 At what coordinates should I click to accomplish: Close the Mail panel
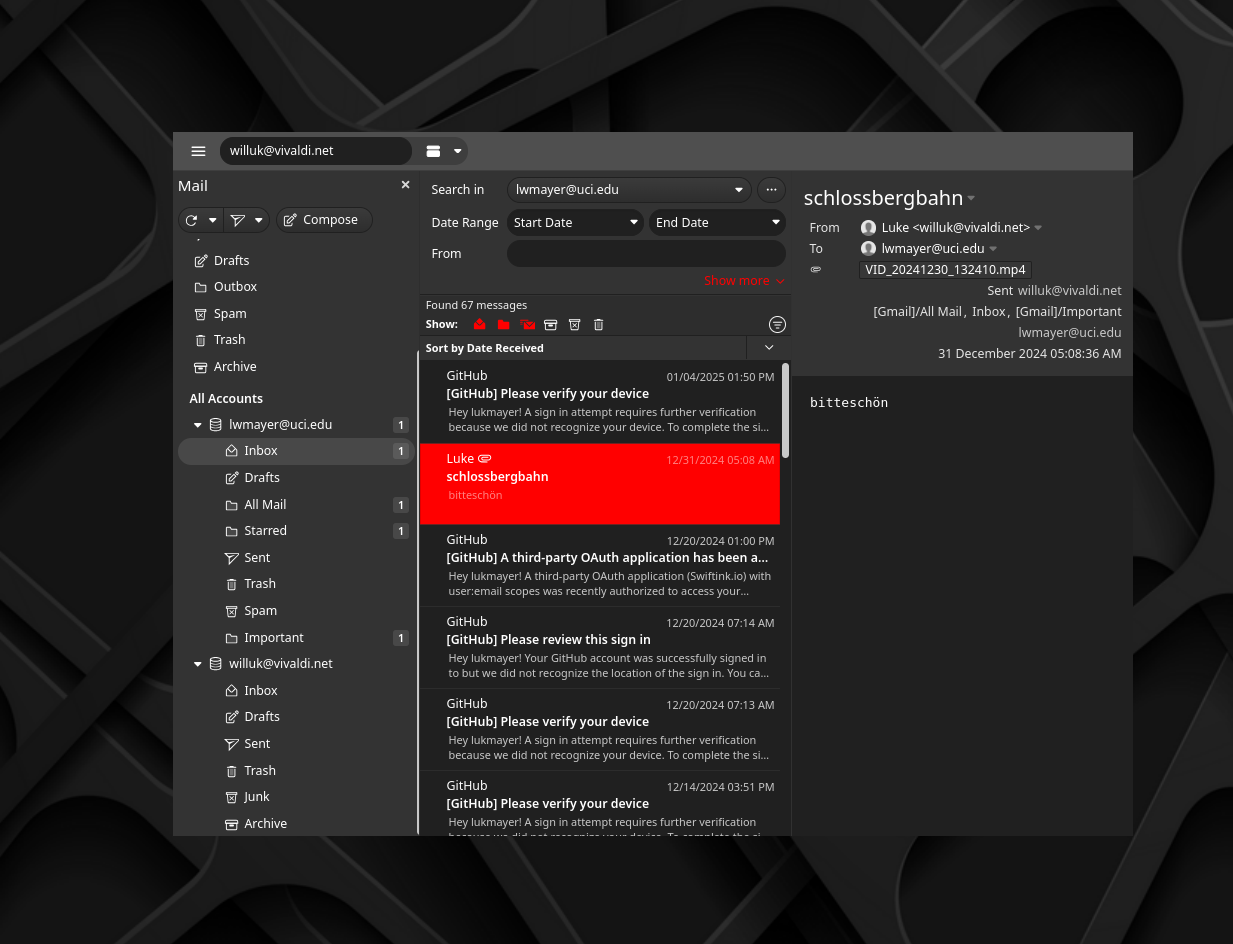click(405, 185)
